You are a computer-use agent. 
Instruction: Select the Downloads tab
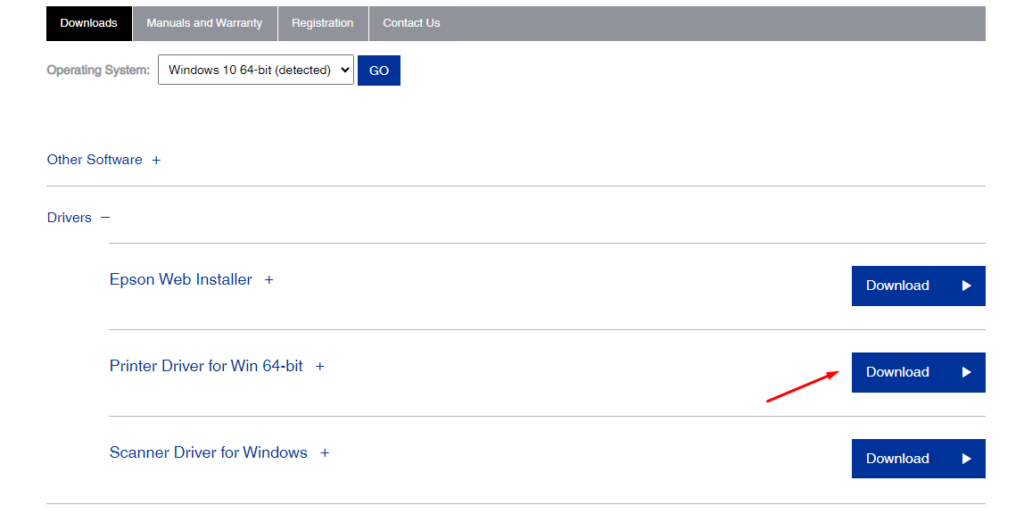tap(88, 23)
